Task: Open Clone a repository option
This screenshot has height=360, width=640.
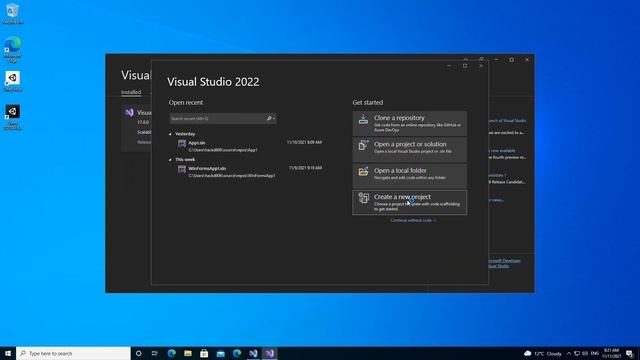Action: pyautogui.click(x=410, y=123)
